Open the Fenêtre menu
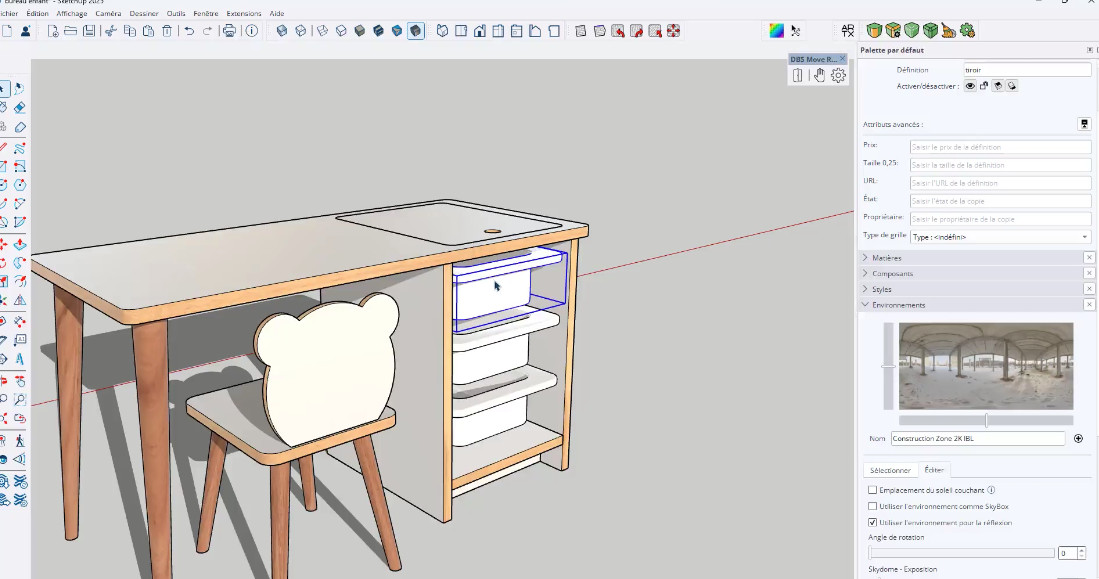1099x579 pixels. 205,13
